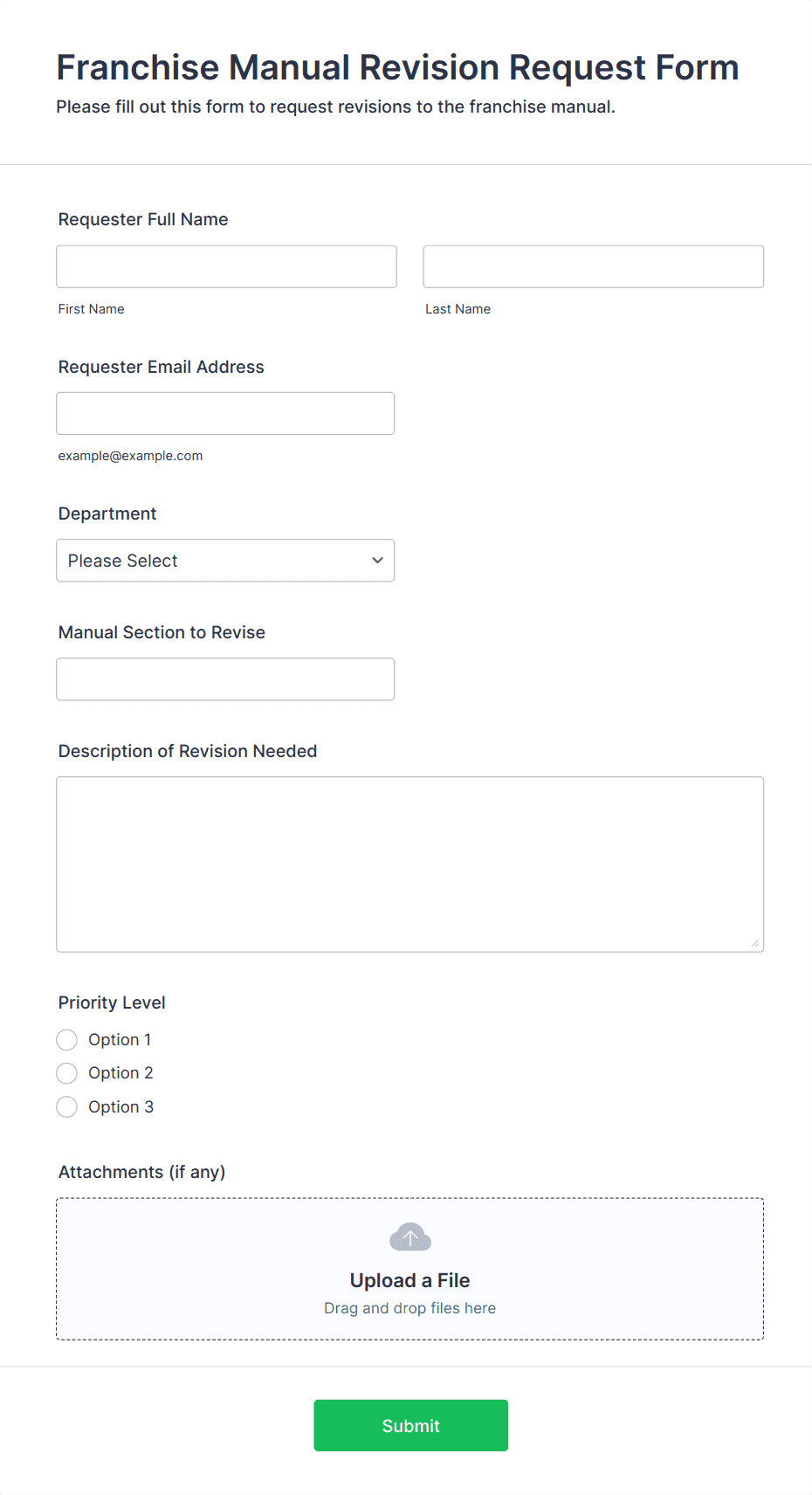Click the Priority Level label
Viewport: 812px width, 1495px height.
[x=112, y=1002]
